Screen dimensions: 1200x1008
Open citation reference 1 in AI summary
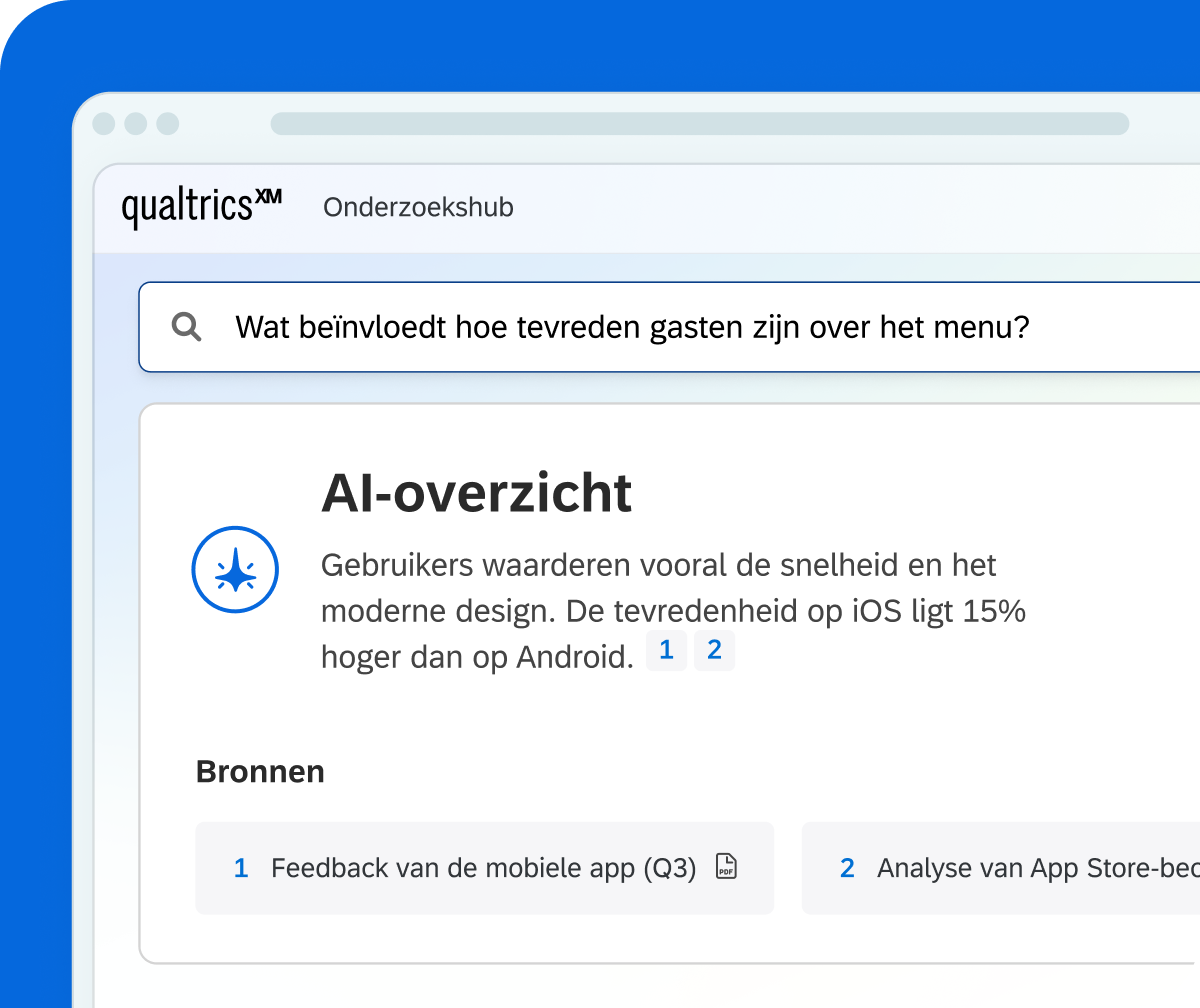(x=667, y=651)
